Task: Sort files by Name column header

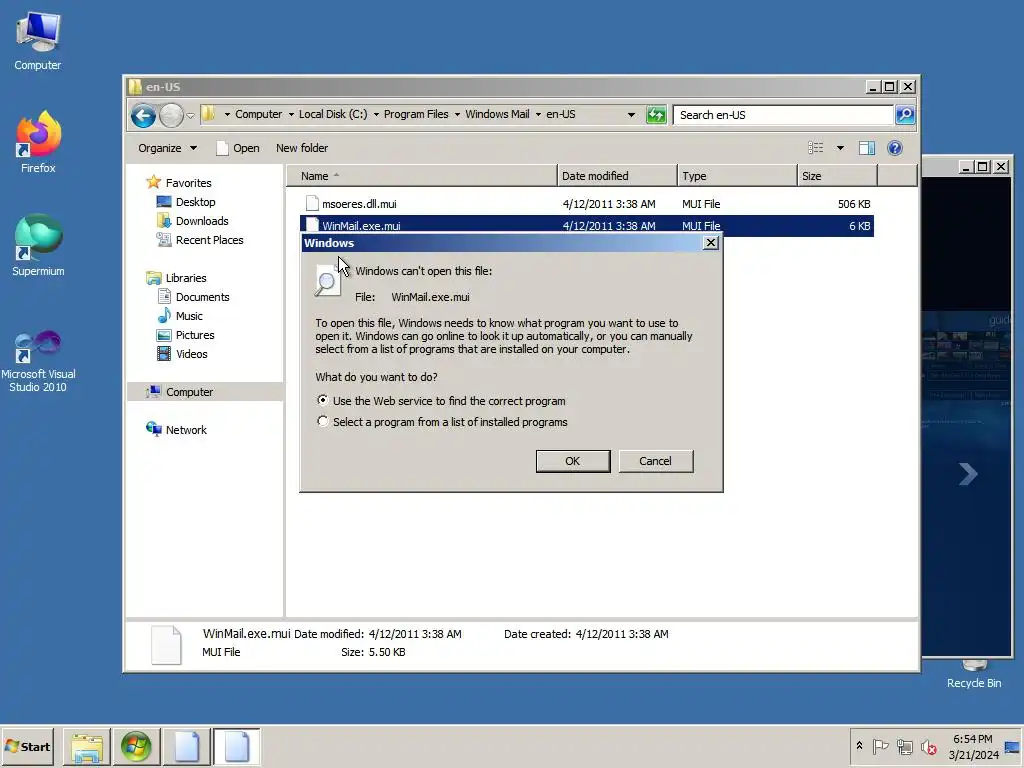Action: pyautogui.click(x=422, y=176)
